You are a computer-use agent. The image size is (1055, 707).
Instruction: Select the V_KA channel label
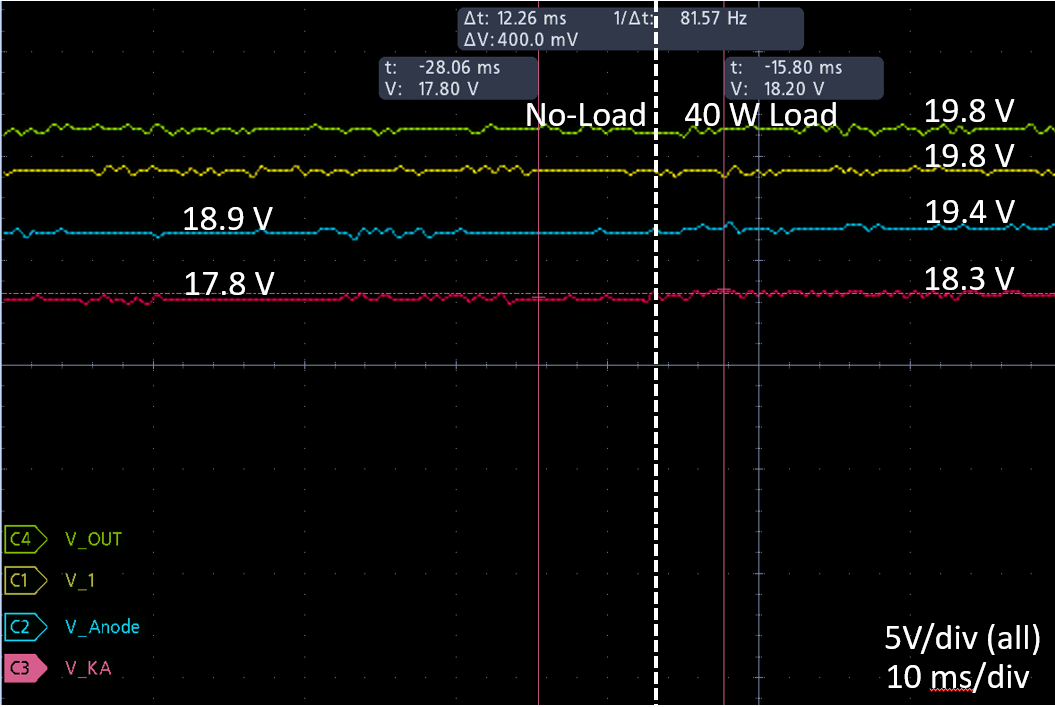pos(88,668)
